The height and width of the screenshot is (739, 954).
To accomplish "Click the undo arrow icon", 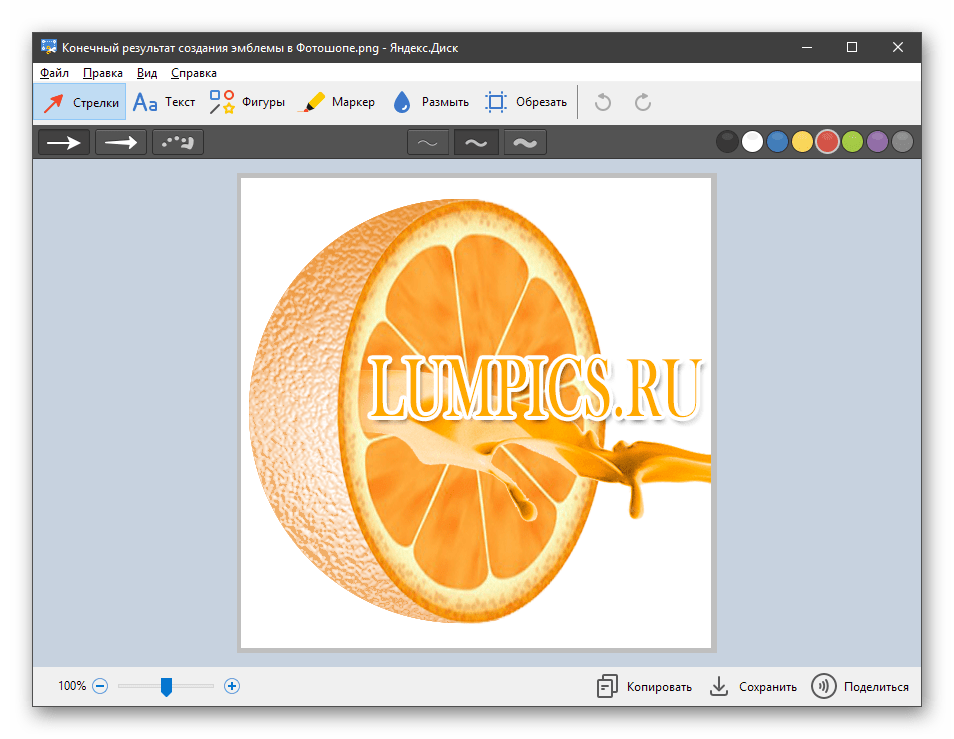I will coord(602,102).
